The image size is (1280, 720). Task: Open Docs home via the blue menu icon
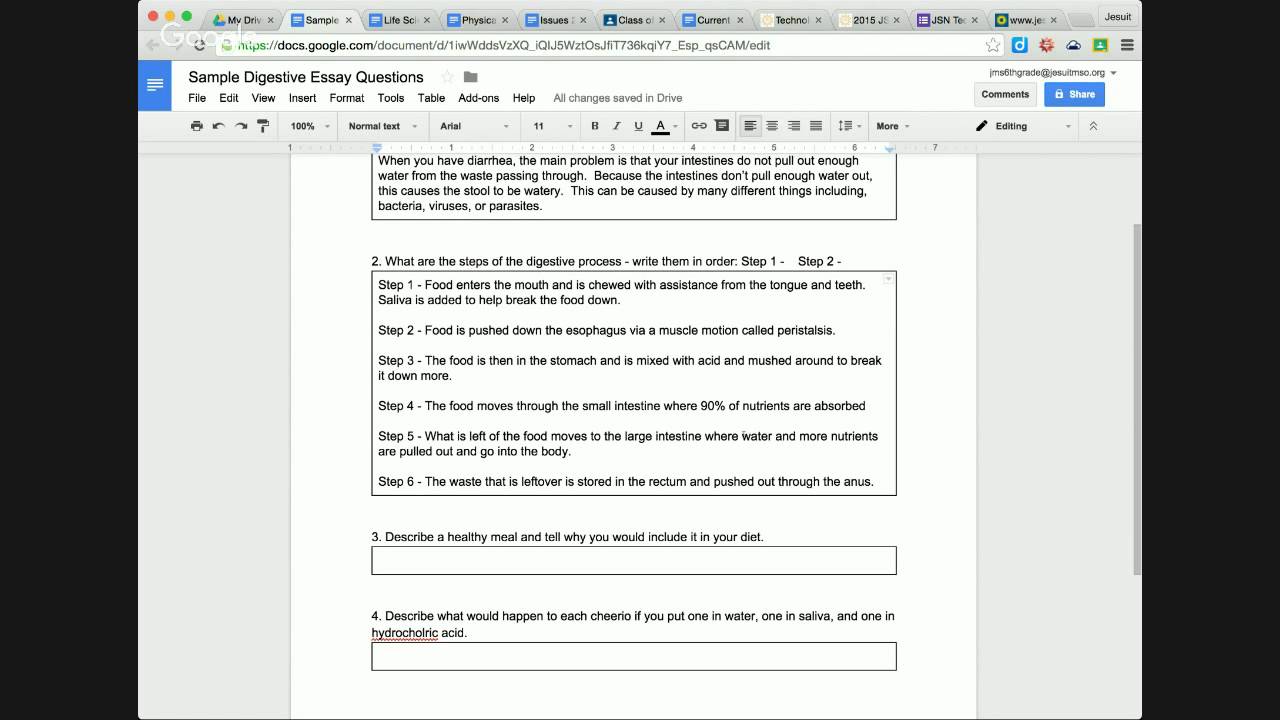[155, 85]
